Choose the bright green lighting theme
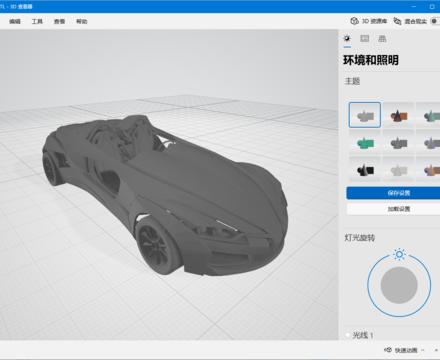The height and width of the screenshot is (360, 440). (x=365, y=144)
